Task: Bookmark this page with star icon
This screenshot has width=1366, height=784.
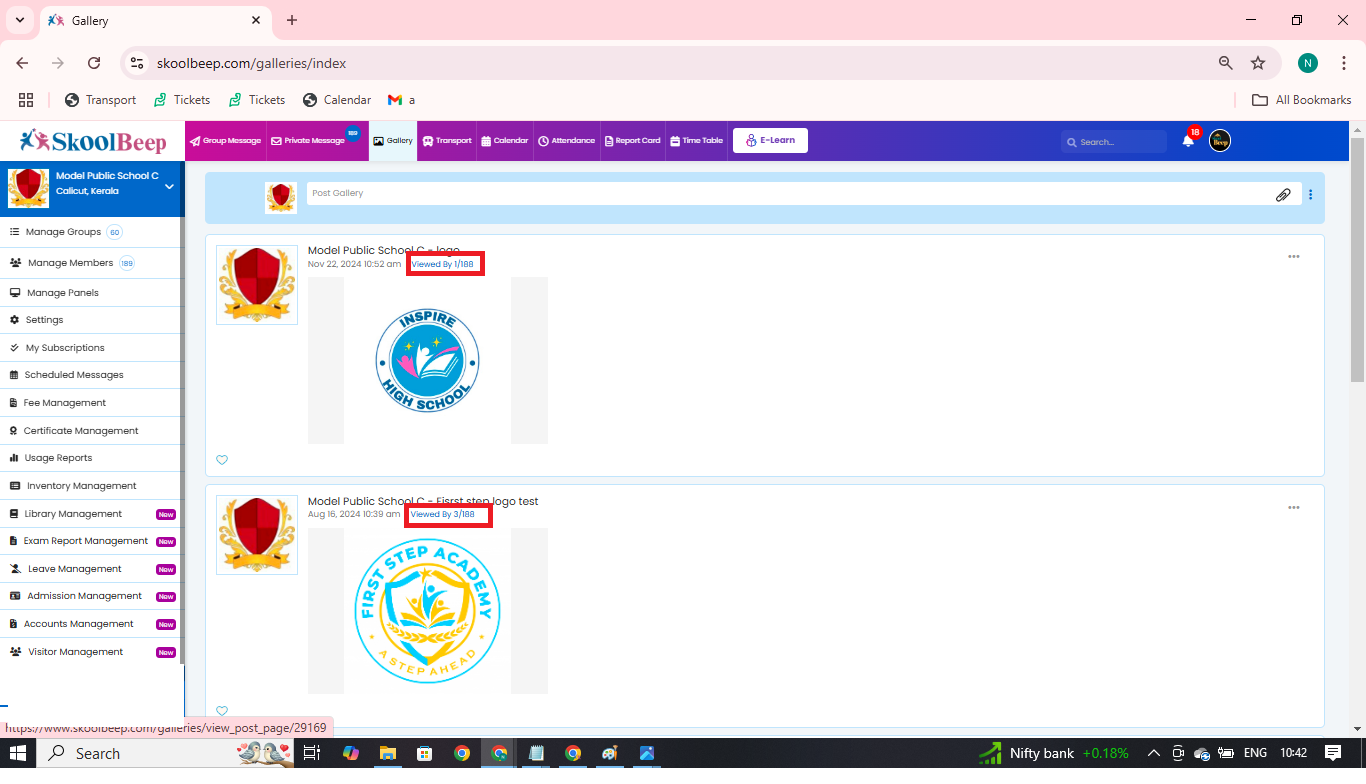Action: [1258, 63]
